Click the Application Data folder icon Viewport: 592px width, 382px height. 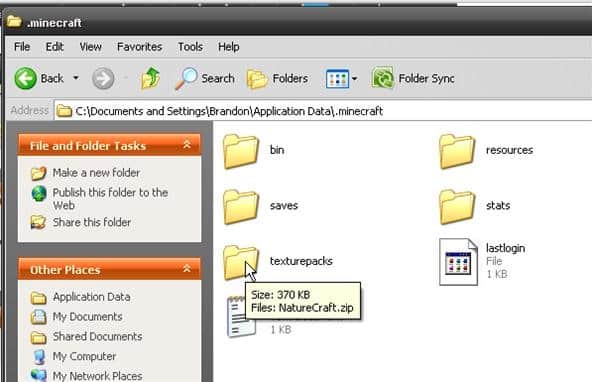click(39, 297)
